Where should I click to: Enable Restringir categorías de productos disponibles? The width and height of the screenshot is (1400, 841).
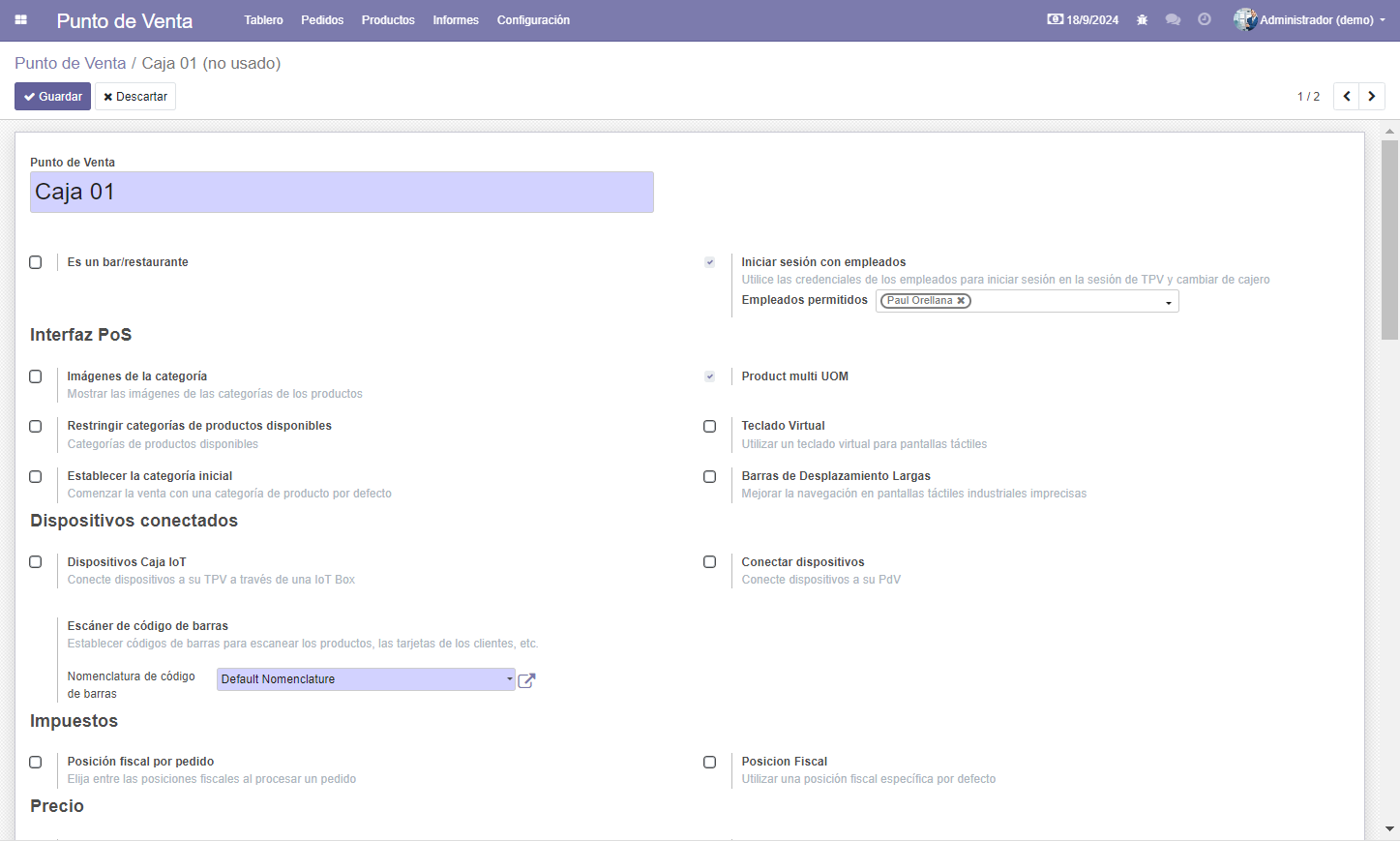pyautogui.click(x=36, y=427)
